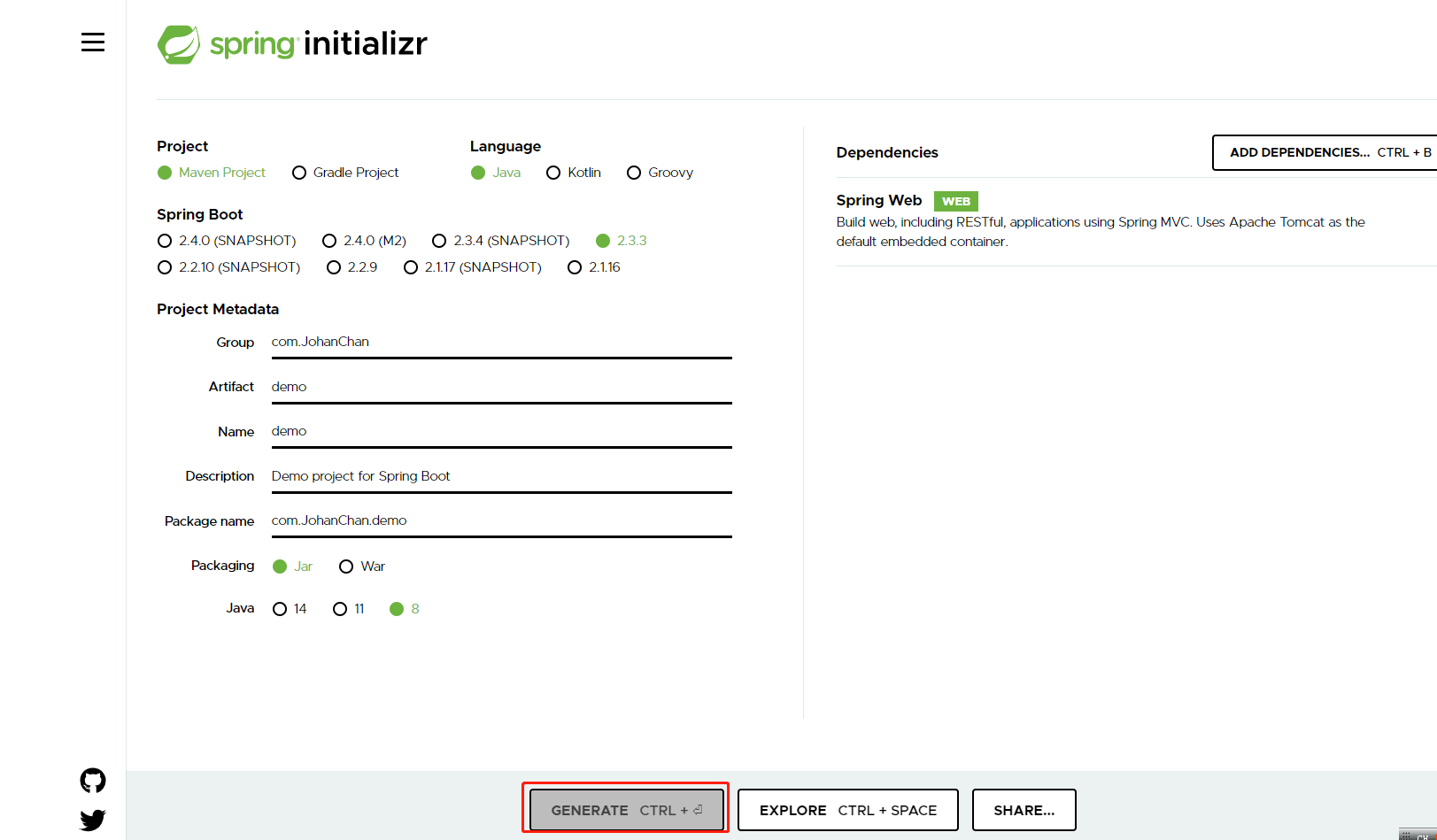This screenshot has width=1437, height=840.
Task: Select Gradle Project radio button
Action: click(x=345, y=173)
